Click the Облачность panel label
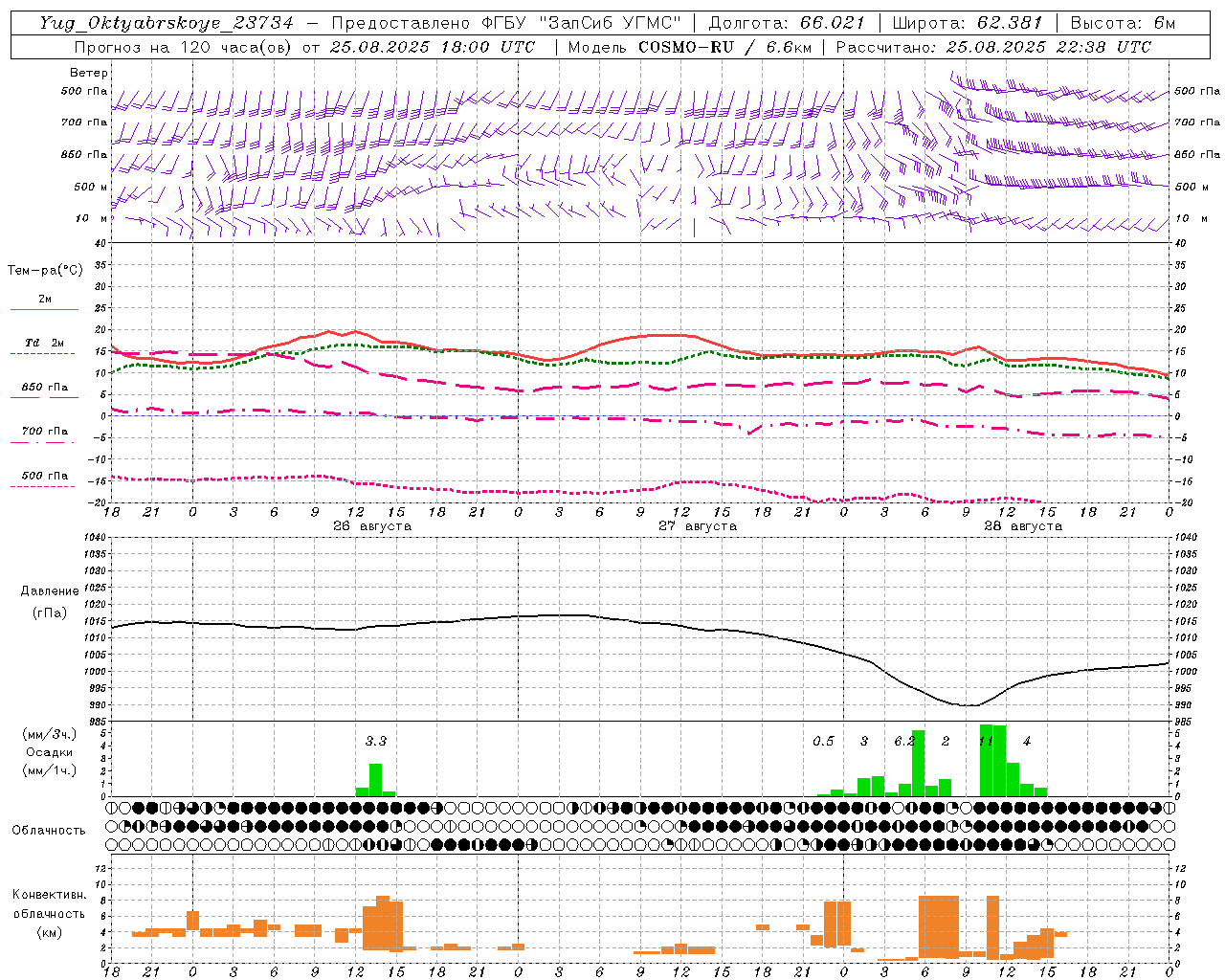The image size is (1225, 980). 49,831
